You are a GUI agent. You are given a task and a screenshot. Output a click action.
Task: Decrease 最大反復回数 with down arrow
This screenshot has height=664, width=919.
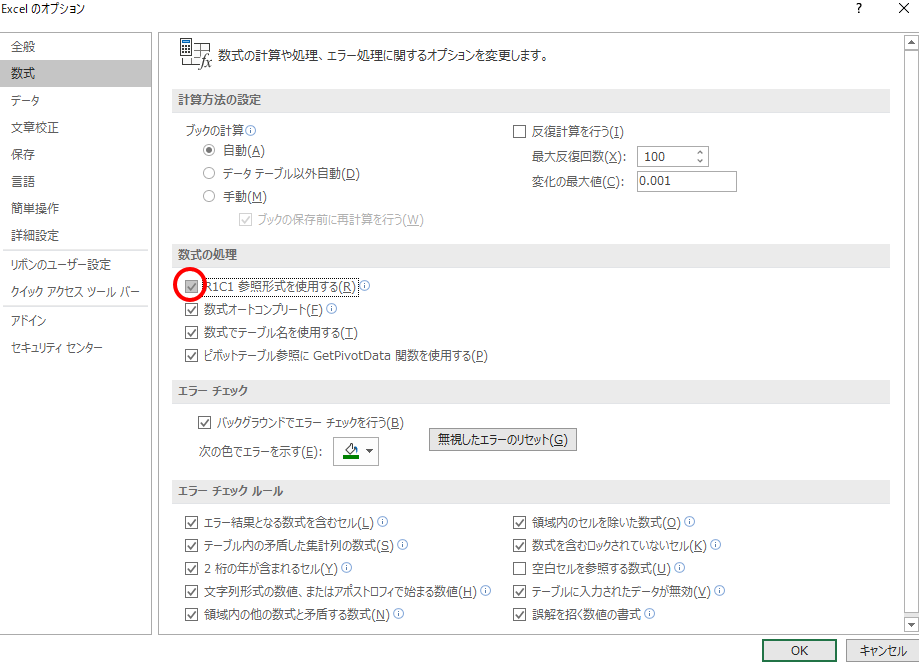pyautogui.click(x=700, y=161)
